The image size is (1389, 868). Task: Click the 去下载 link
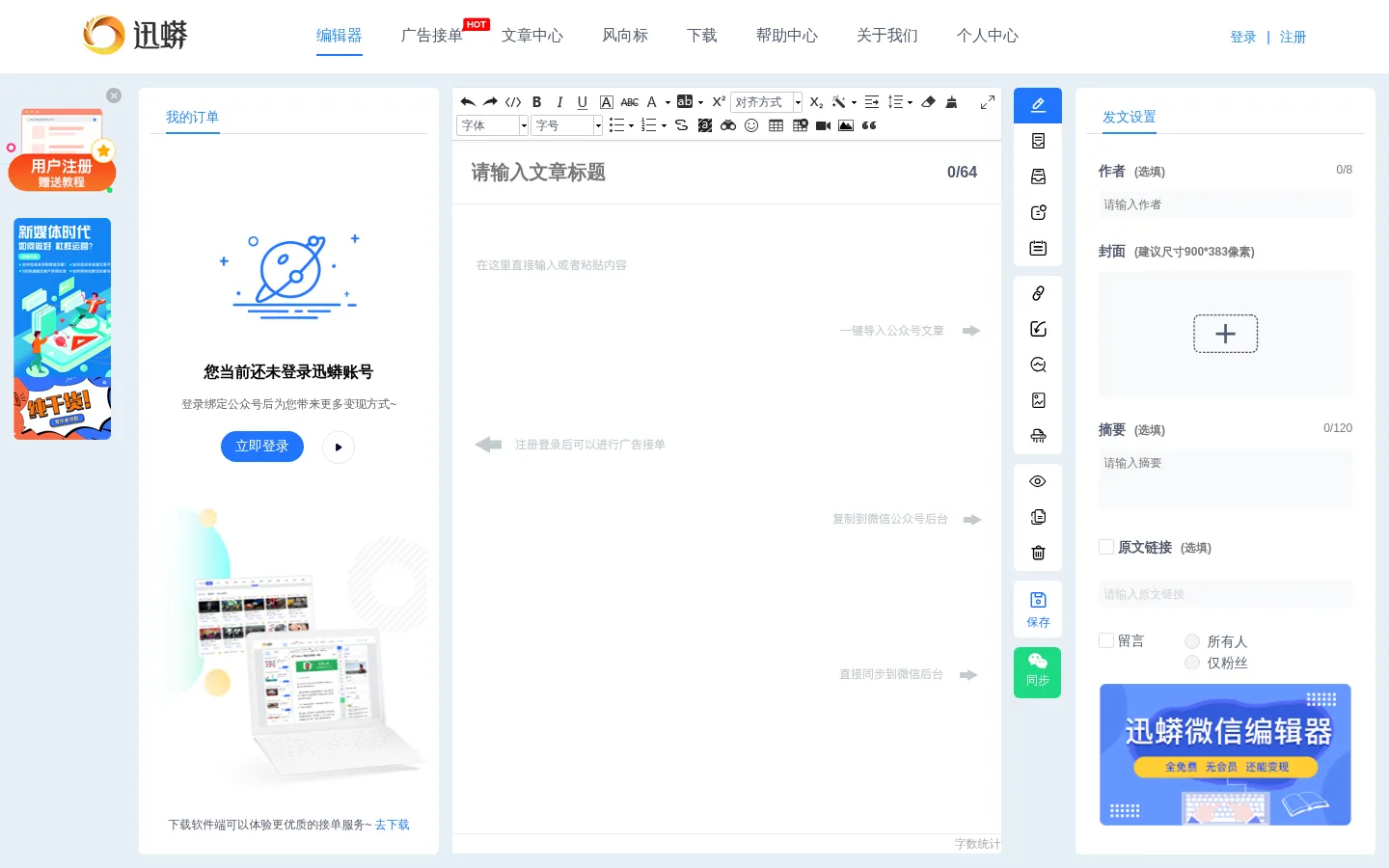tap(392, 825)
